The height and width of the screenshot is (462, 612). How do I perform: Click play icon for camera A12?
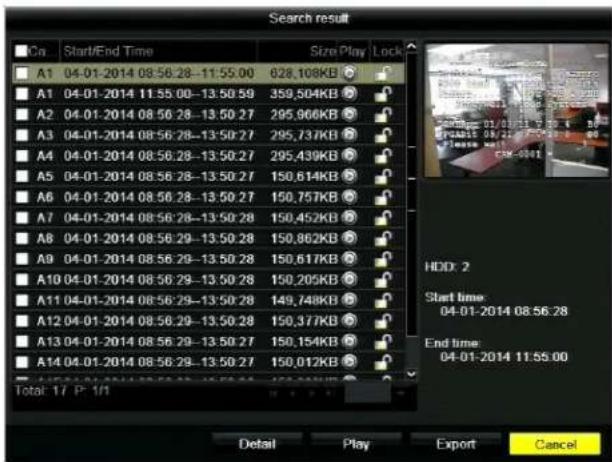pos(349,321)
